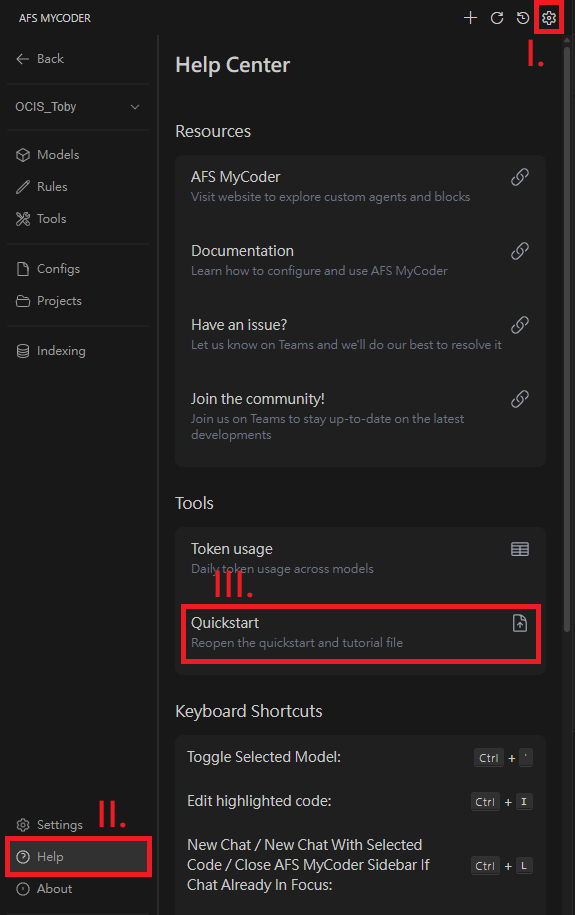Click the link icon for Documentation

point(520,251)
